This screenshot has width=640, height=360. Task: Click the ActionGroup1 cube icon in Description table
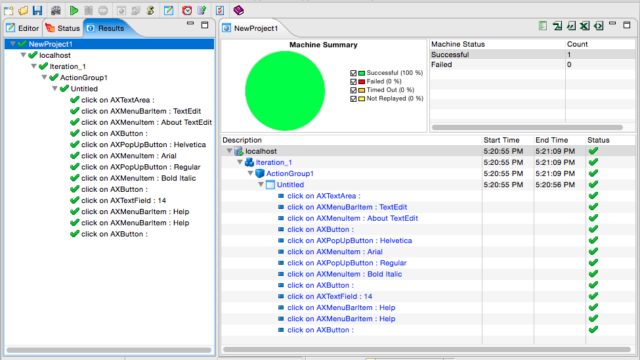click(x=260, y=173)
